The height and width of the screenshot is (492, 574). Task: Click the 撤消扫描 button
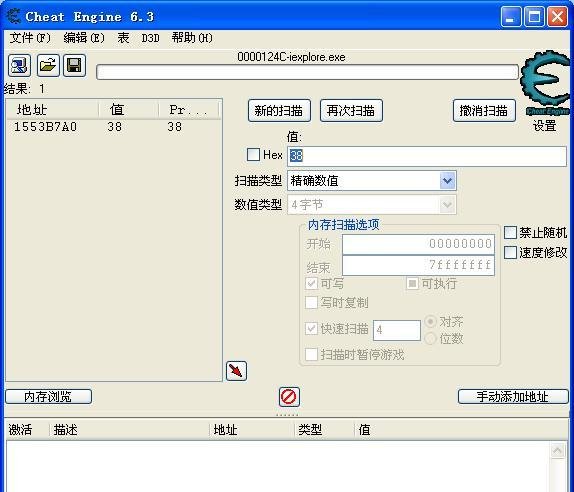(x=484, y=110)
